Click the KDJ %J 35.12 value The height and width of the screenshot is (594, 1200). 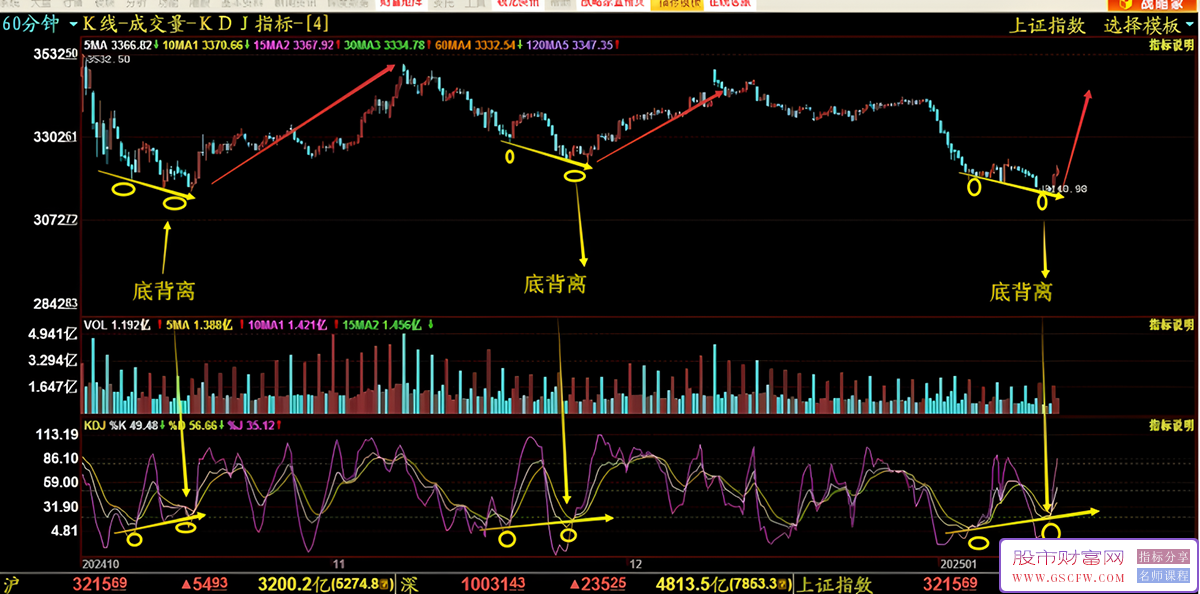point(251,425)
